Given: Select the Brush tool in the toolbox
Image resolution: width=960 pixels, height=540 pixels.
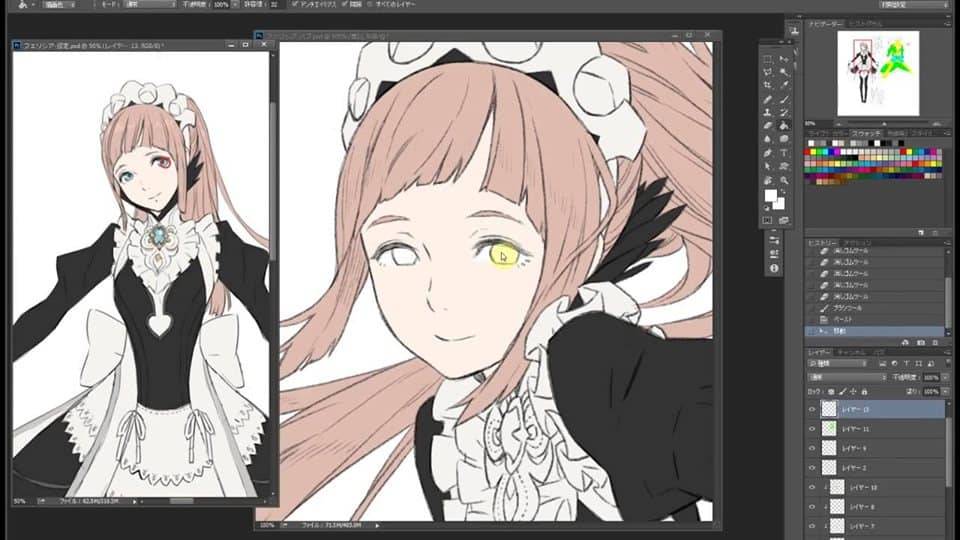Looking at the screenshot, I should tap(784, 99).
